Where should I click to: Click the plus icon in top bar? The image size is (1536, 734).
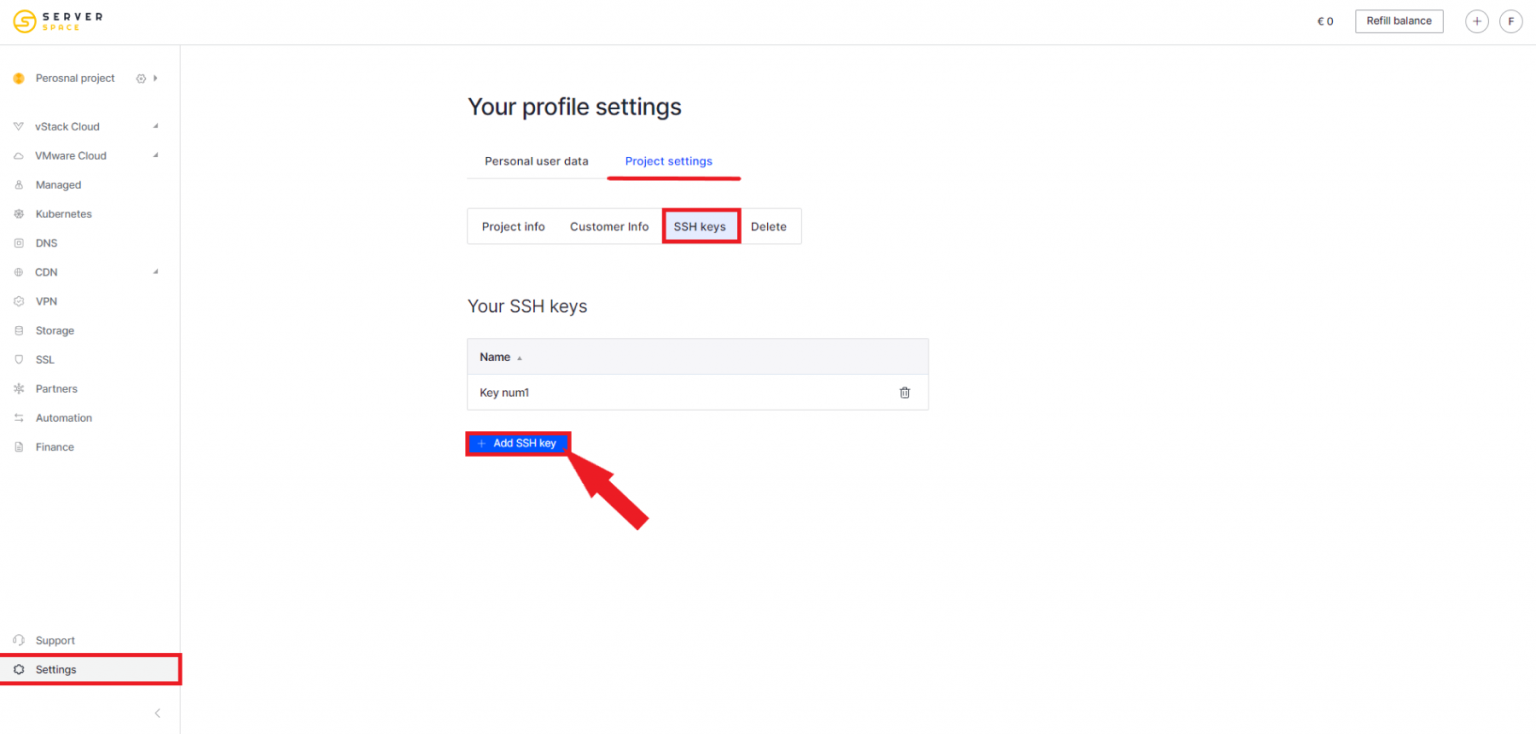coord(1476,22)
